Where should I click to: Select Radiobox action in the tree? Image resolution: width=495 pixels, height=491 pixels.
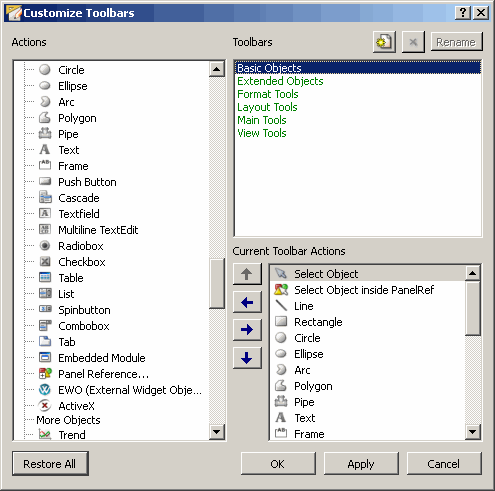click(81, 246)
